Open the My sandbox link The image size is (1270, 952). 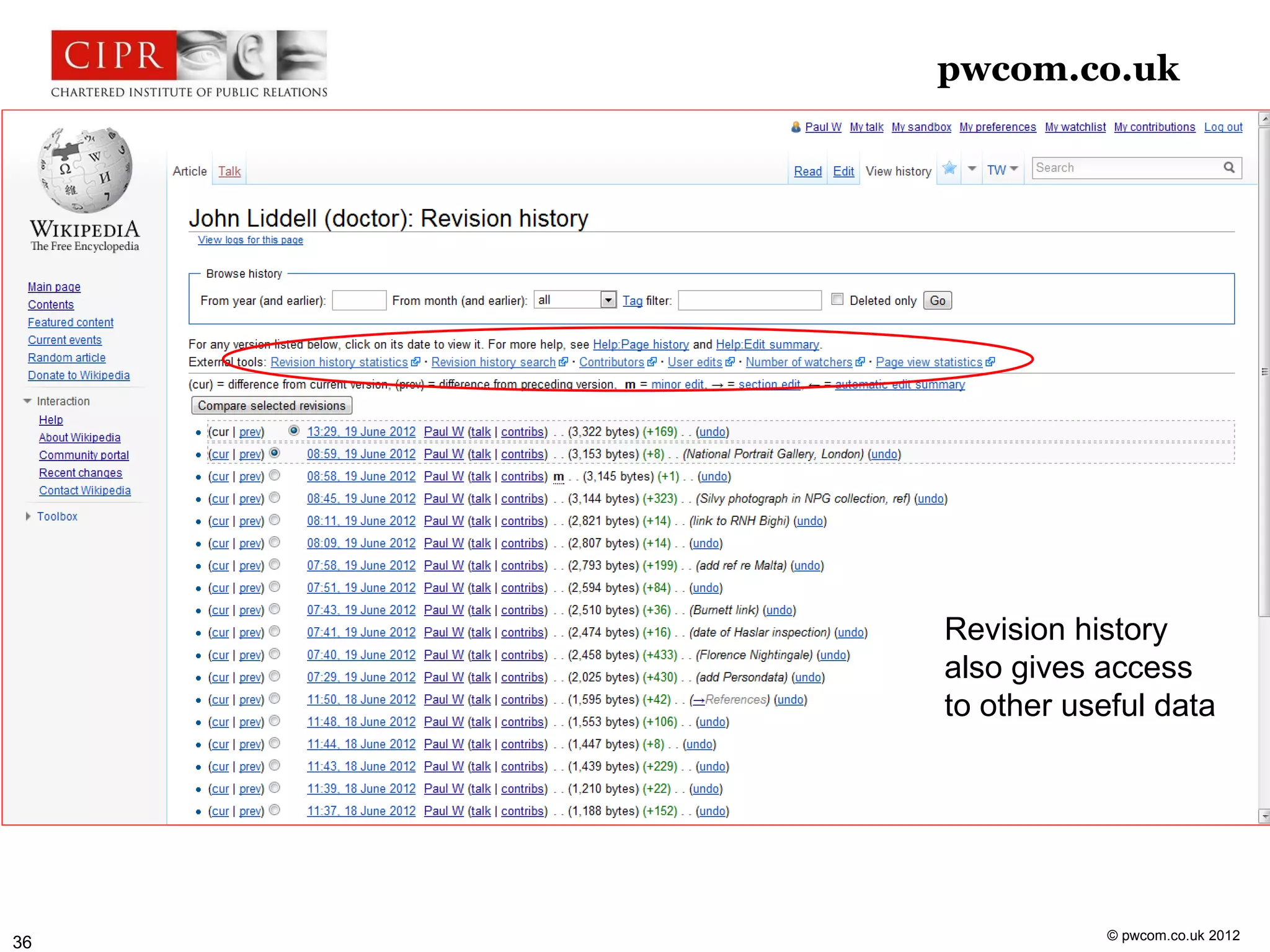[x=921, y=127]
